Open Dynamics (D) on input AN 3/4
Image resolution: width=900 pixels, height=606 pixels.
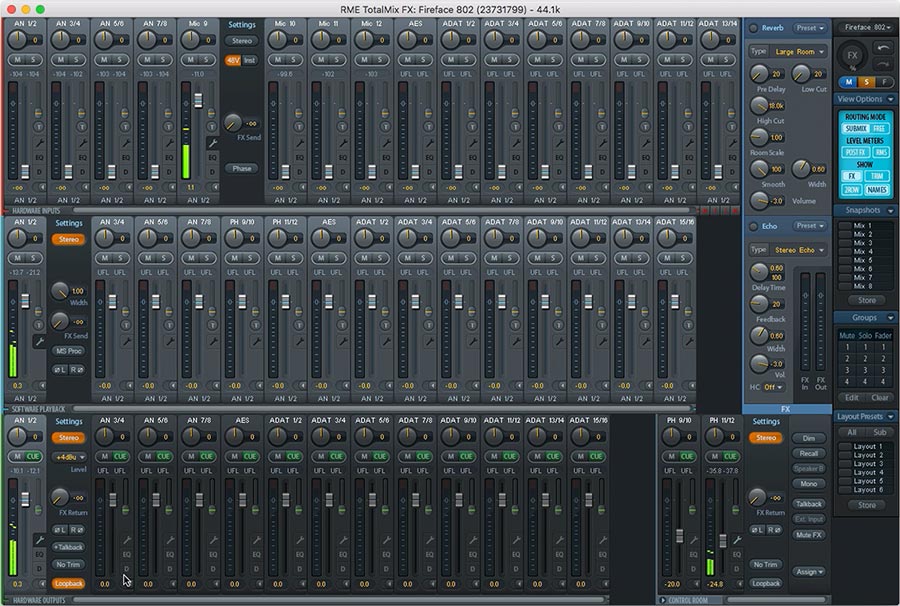click(x=83, y=172)
